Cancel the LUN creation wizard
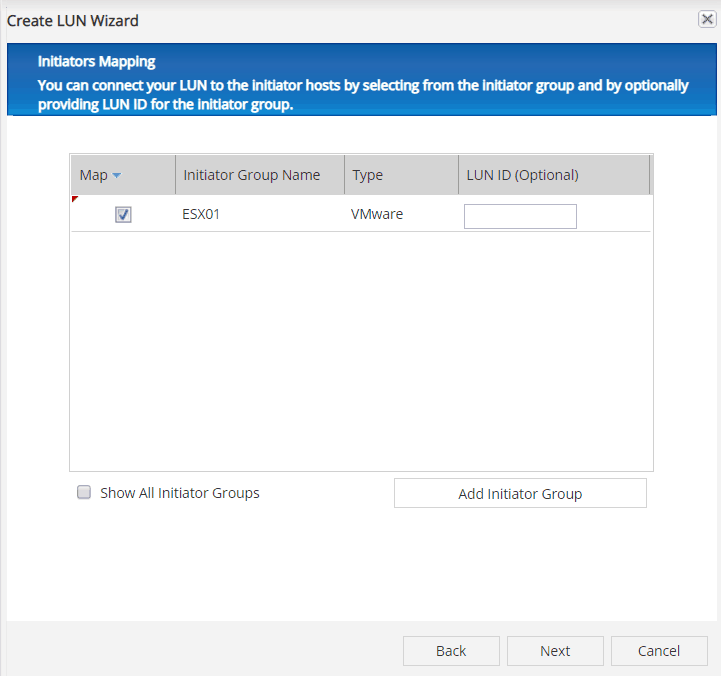 [659, 651]
